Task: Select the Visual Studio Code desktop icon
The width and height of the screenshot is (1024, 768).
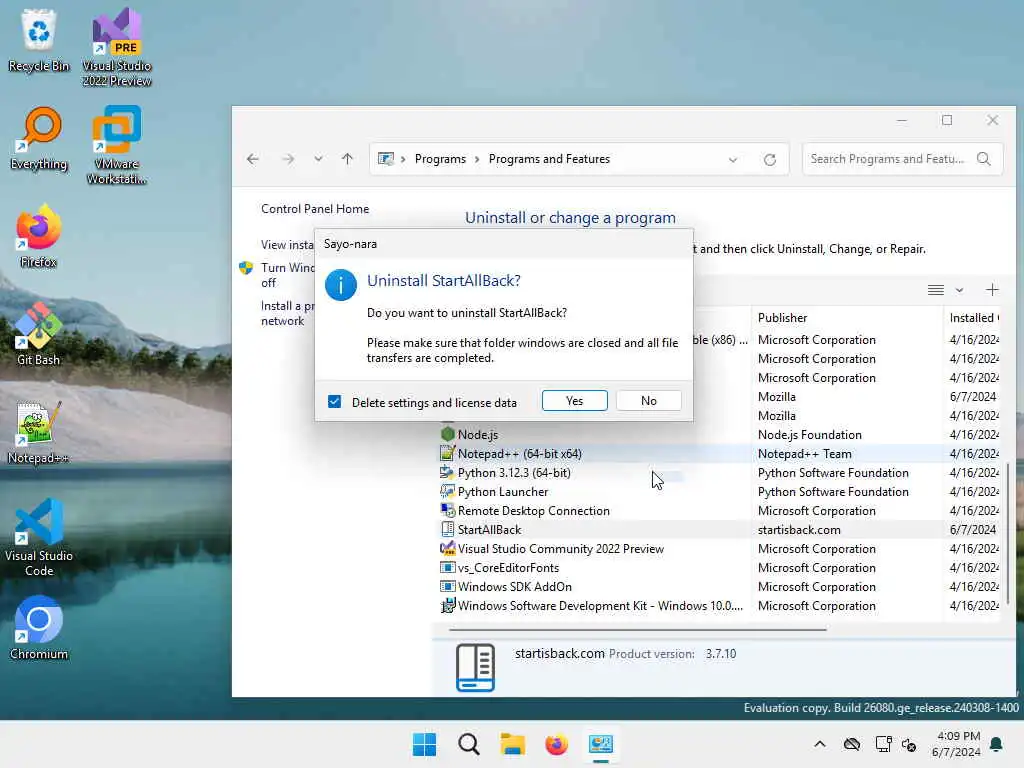Action: tap(39, 537)
